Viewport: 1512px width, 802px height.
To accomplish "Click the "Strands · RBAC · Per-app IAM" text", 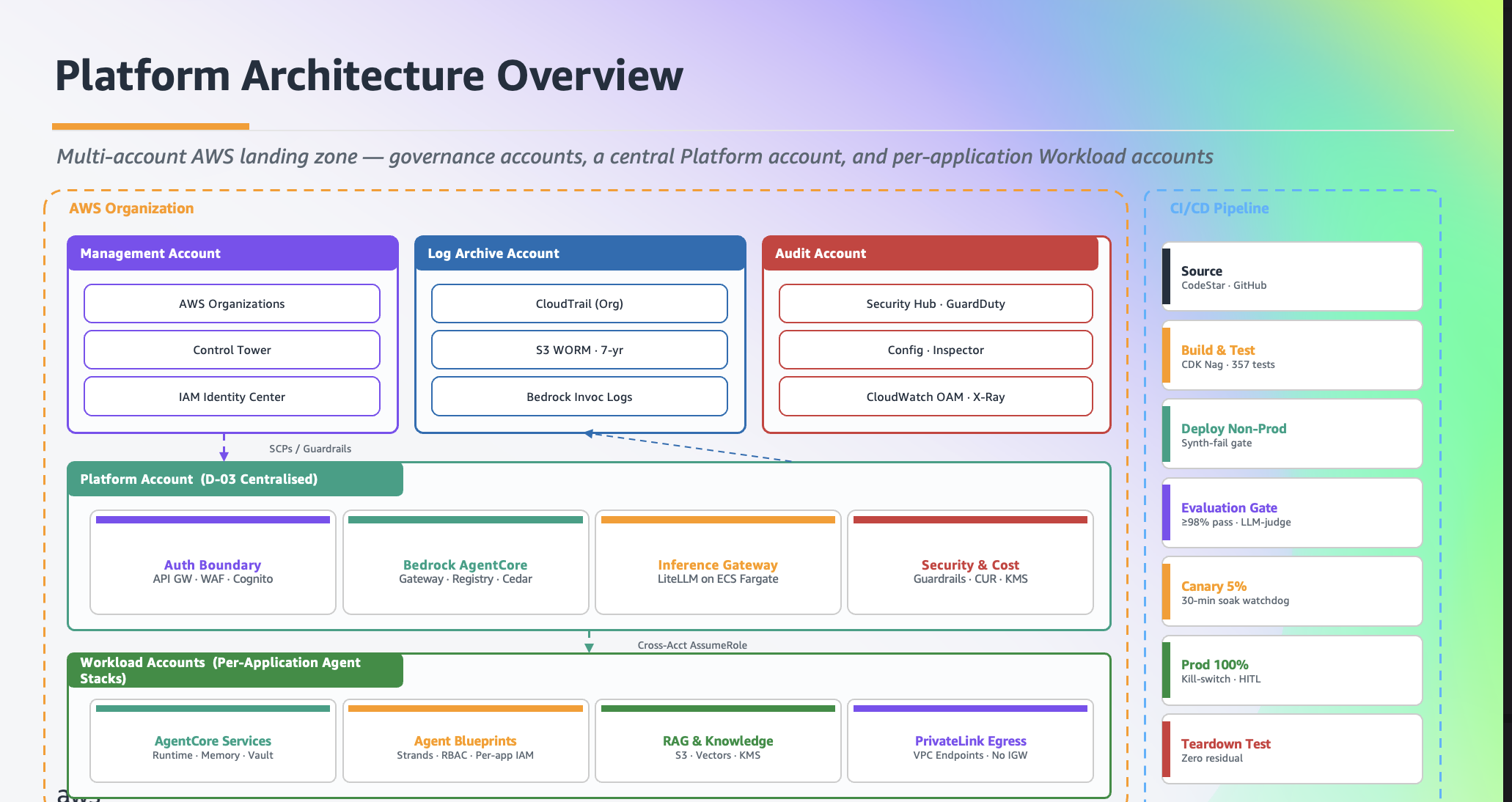I will tap(466, 755).
